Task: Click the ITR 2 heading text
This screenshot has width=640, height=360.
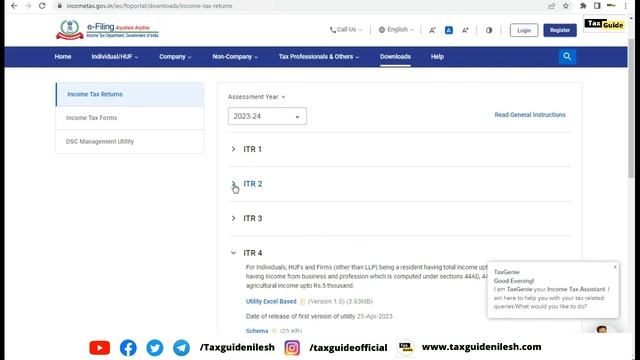Action: pos(253,184)
